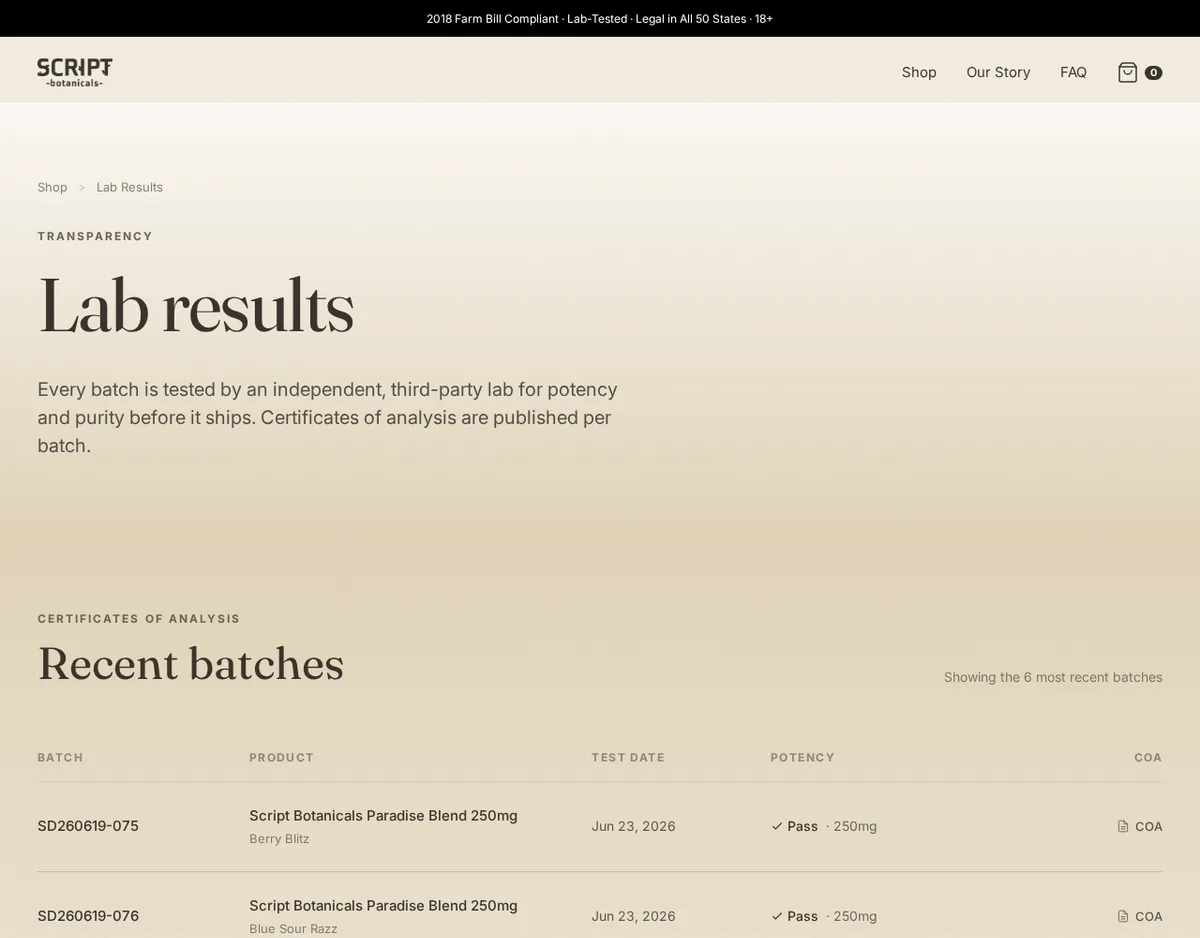Open the FAQ navigation item
This screenshot has height=938, width=1200.
[1073, 72]
